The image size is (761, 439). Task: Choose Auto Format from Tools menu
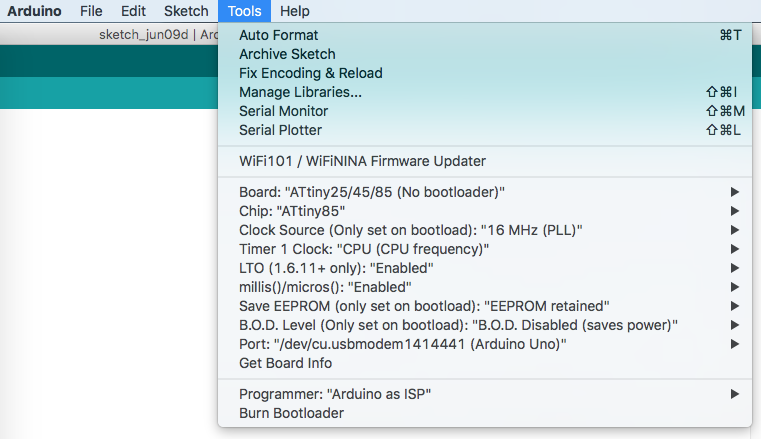coord(485,35)
